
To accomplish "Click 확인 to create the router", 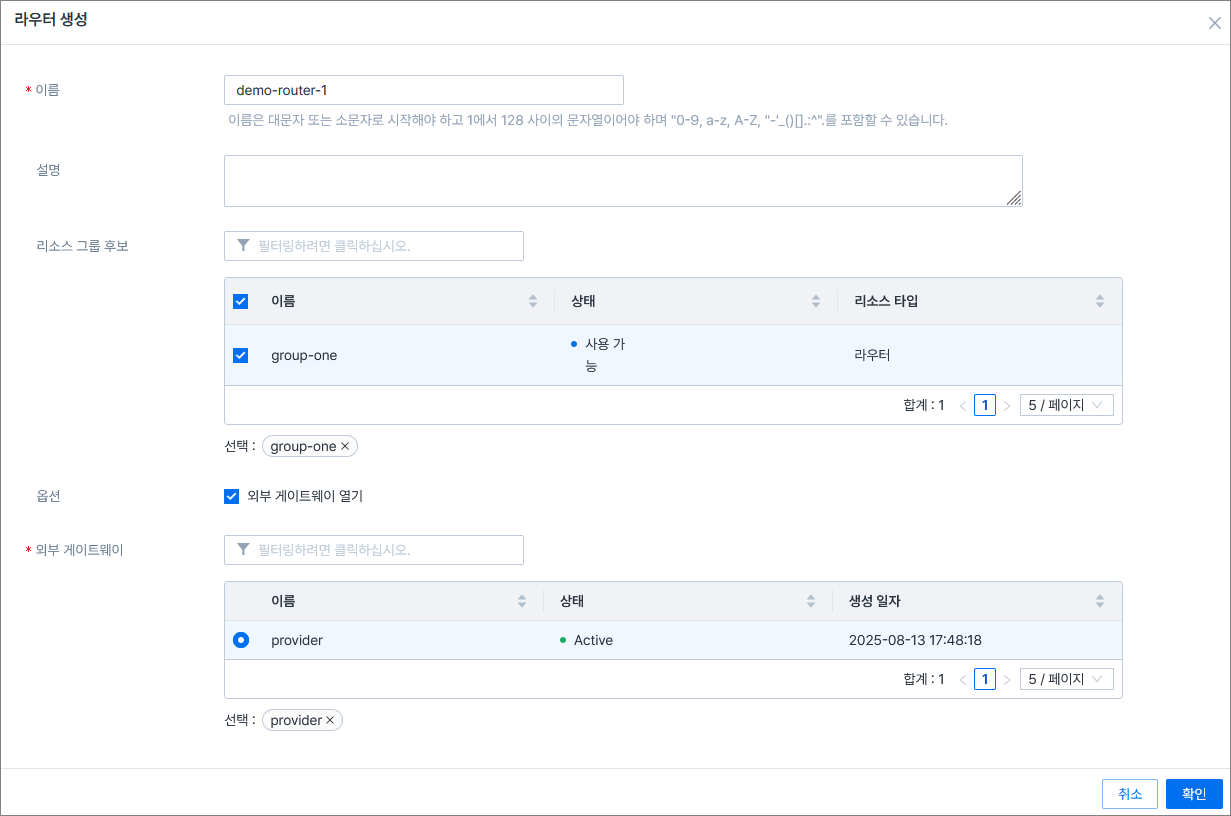I will coord(1194,794).
